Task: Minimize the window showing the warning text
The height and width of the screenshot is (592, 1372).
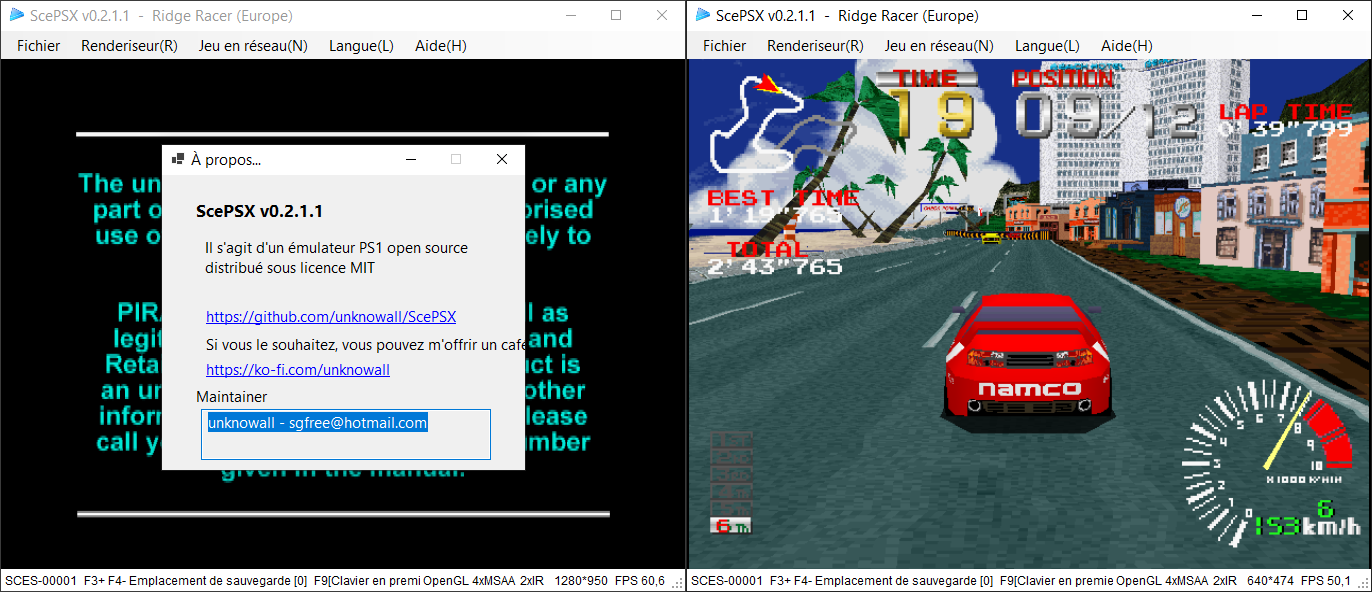Action: click(570, 15)
